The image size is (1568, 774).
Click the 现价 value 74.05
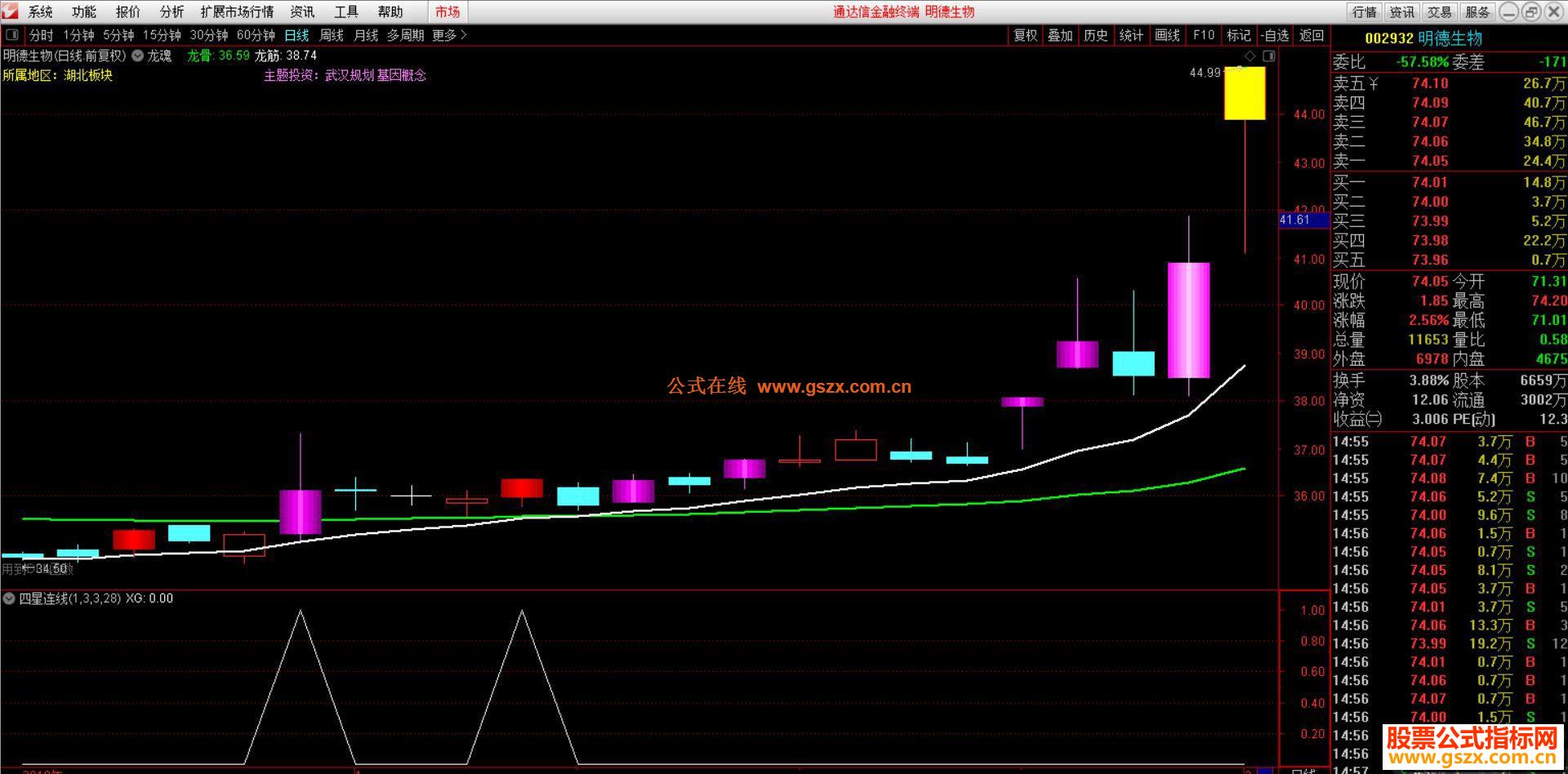(1429, 281)
